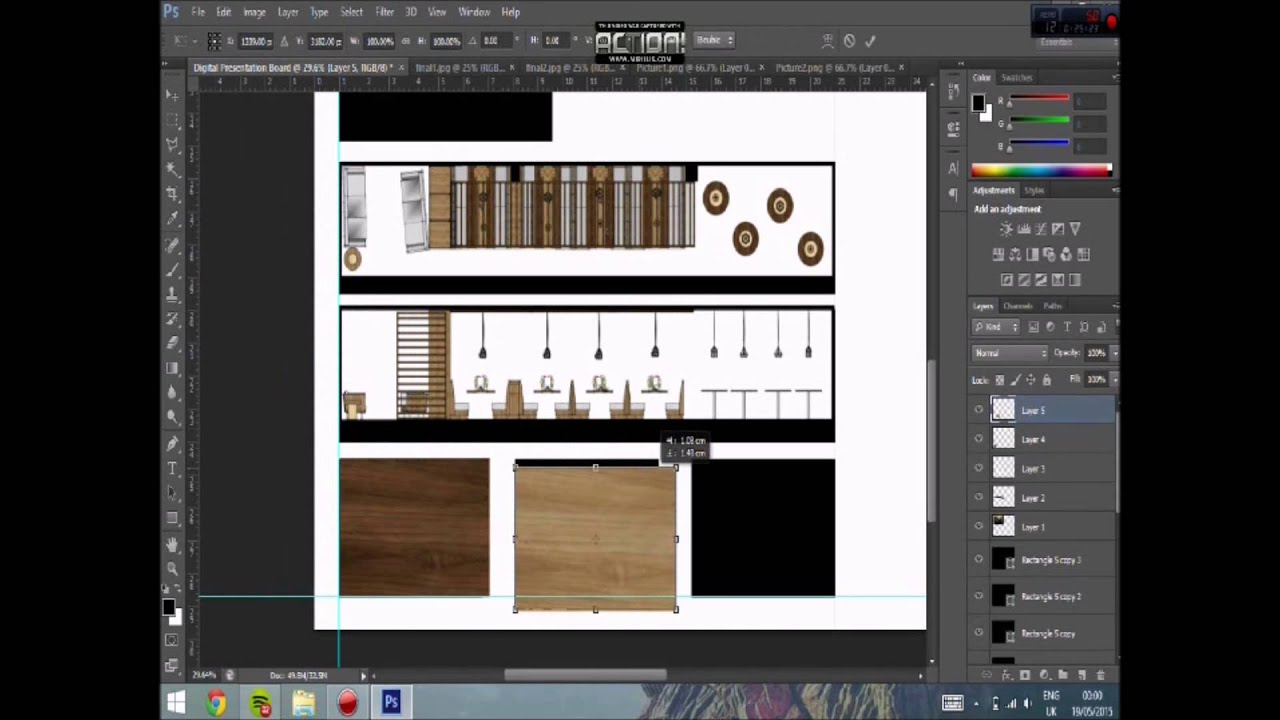The width and height of the screenshot is (1280, 720).
Task: Add Curves adjustment
Action: [x=1040, y=229]
